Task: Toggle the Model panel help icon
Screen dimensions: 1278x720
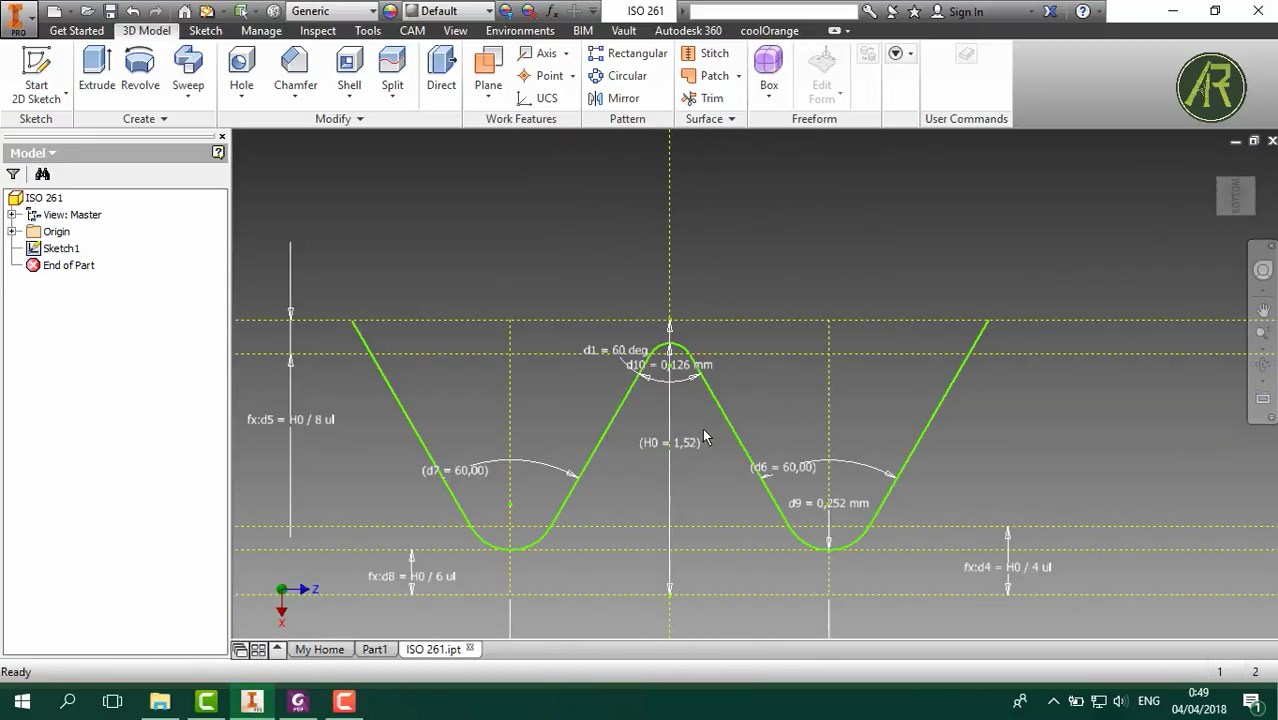Action: tap(218, 152)
